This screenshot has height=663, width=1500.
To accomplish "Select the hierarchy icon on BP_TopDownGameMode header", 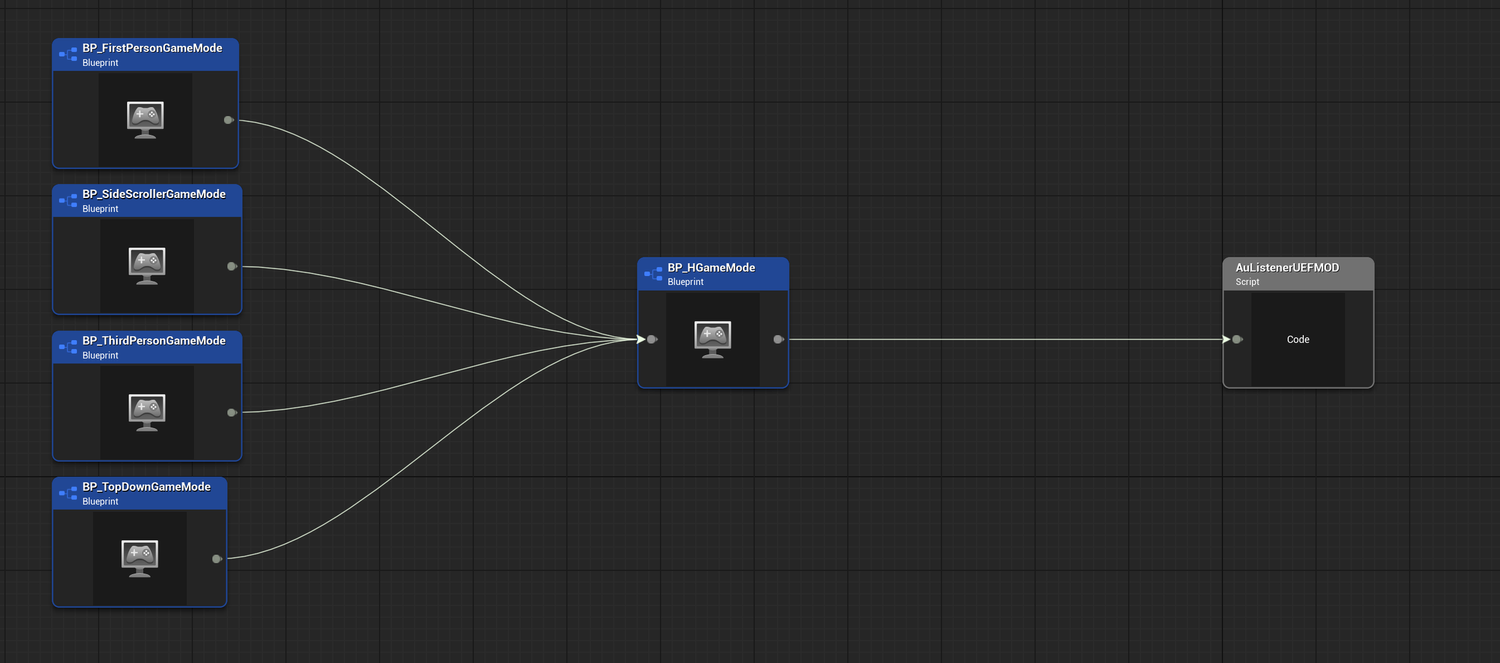I will point(67,493).
